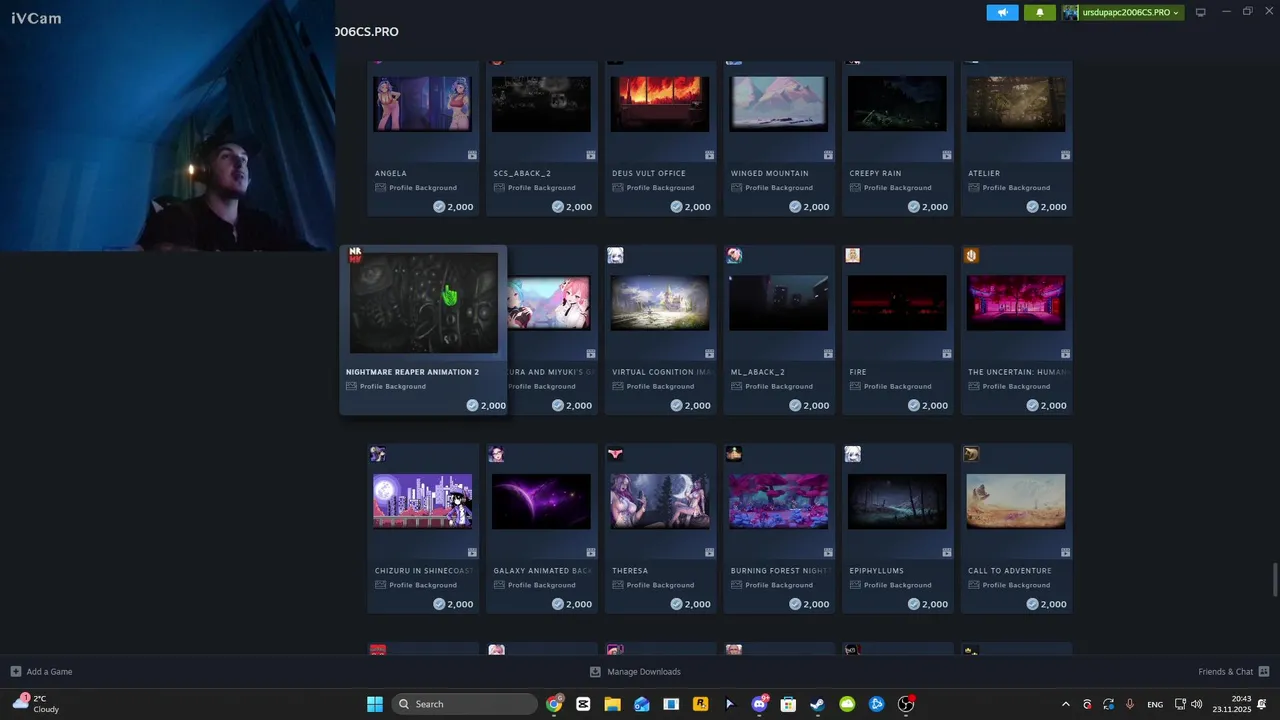Open the NIGHTMARE REAPER ANIMATION 2 preview

click(423, 303)
